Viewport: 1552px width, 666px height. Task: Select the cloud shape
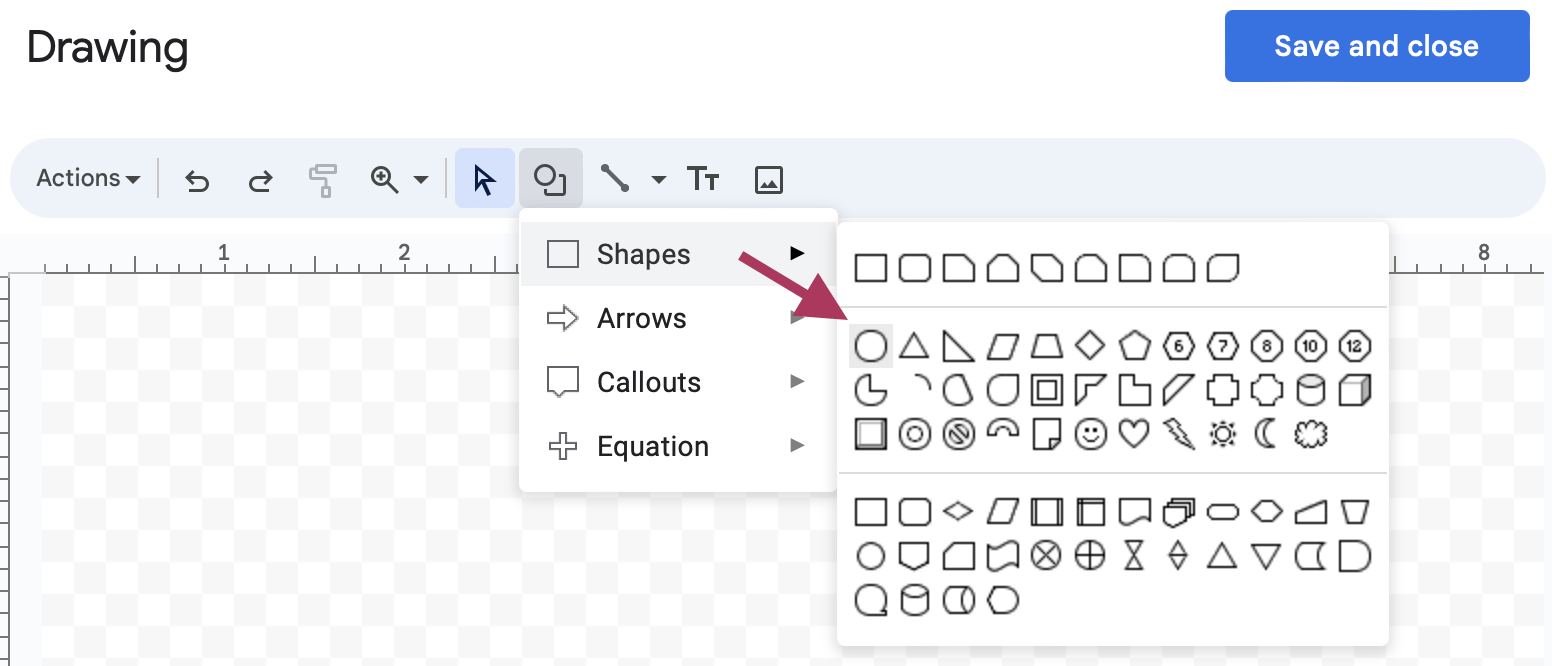pyautogui.click(x=1310, y=433)
